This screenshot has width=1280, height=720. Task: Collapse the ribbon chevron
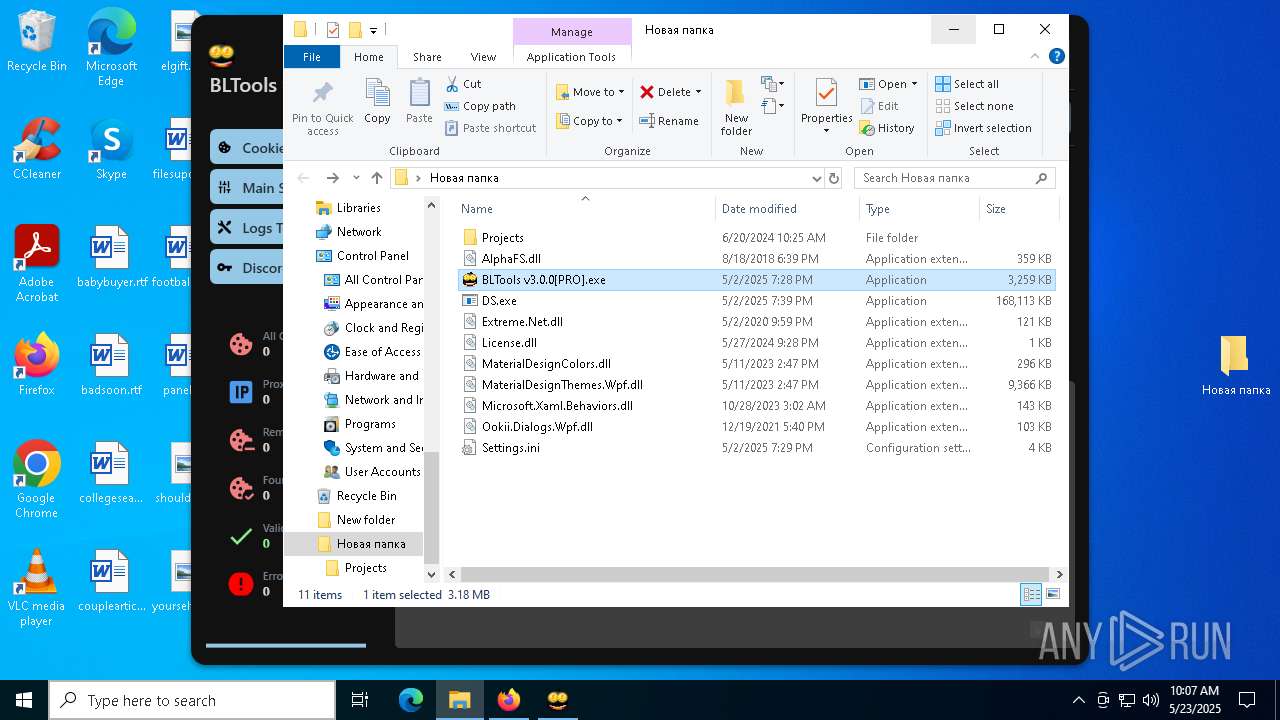point(1037,57)
